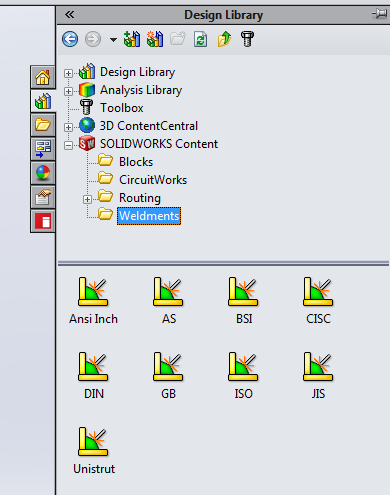This screenshot has height=495, width=390.
Task: Expand the Routing folder node
Action: click(87, 199)
